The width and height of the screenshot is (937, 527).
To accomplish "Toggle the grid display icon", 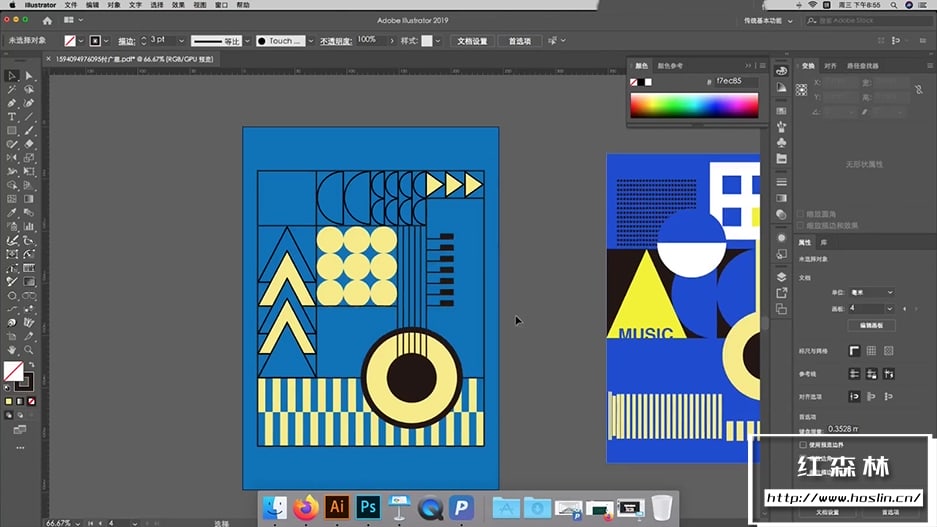I will click(871, 350).
